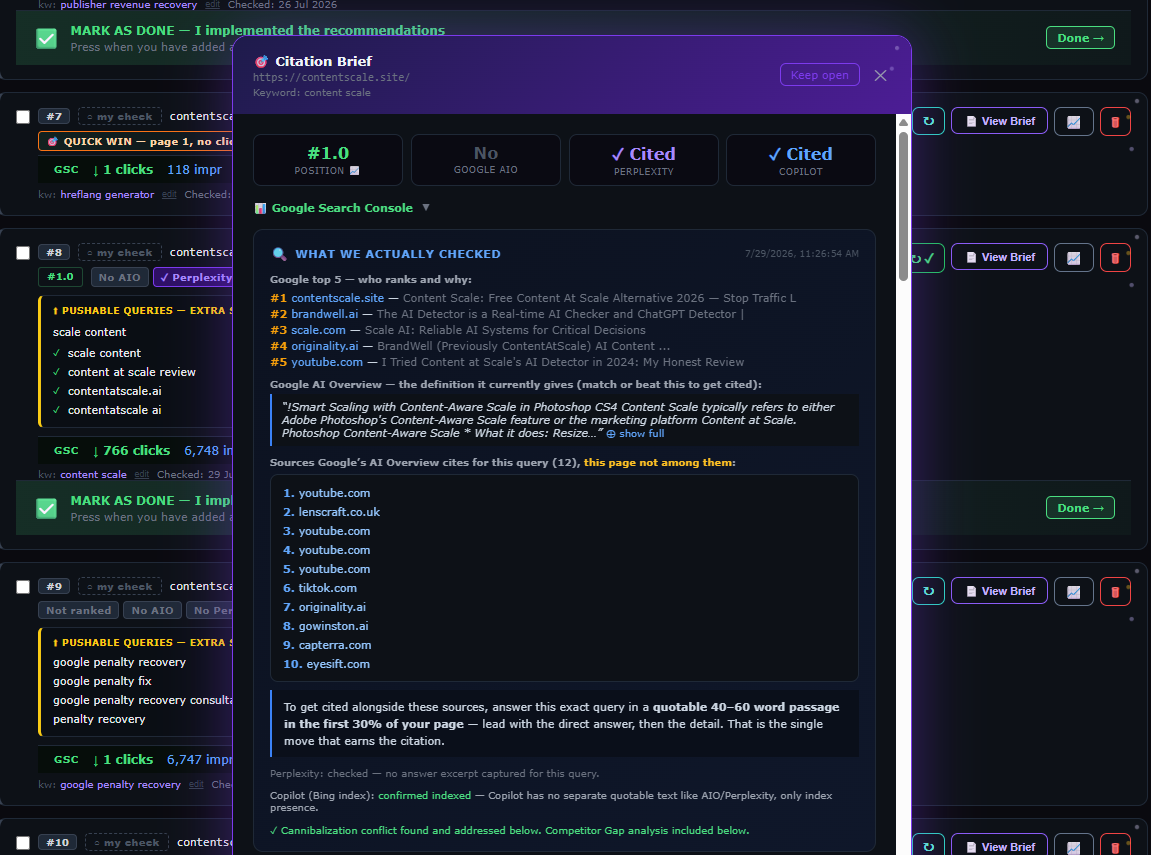Open View Brief for row #8
The height and width of the screenshot is (855, 1151).
(999, 257)
